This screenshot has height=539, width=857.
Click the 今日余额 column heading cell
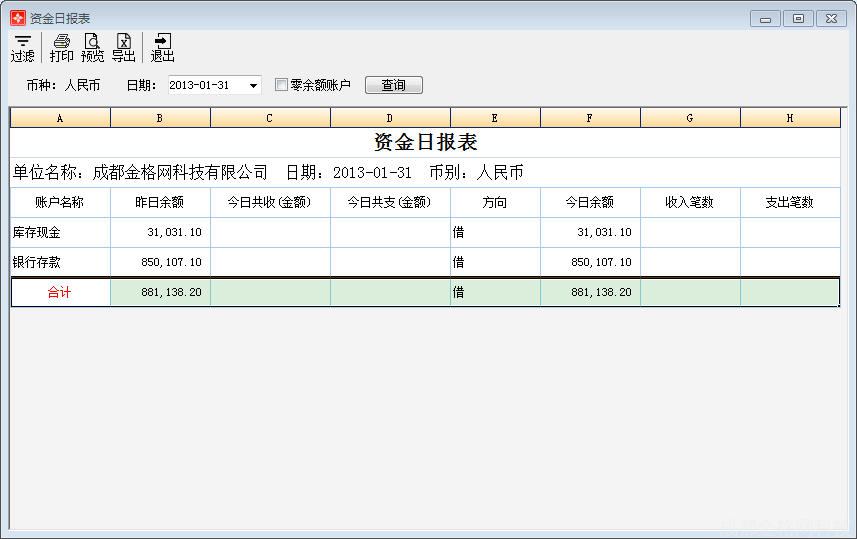[x=590, y=202]
